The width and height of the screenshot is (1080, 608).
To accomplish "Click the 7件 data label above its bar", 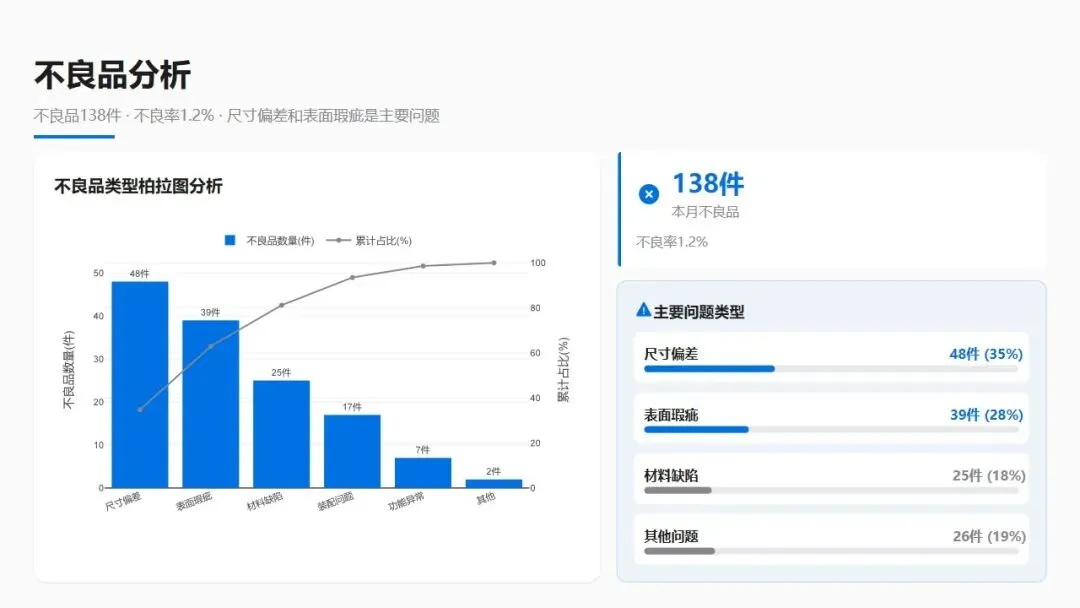I will (x=423, y=450).
